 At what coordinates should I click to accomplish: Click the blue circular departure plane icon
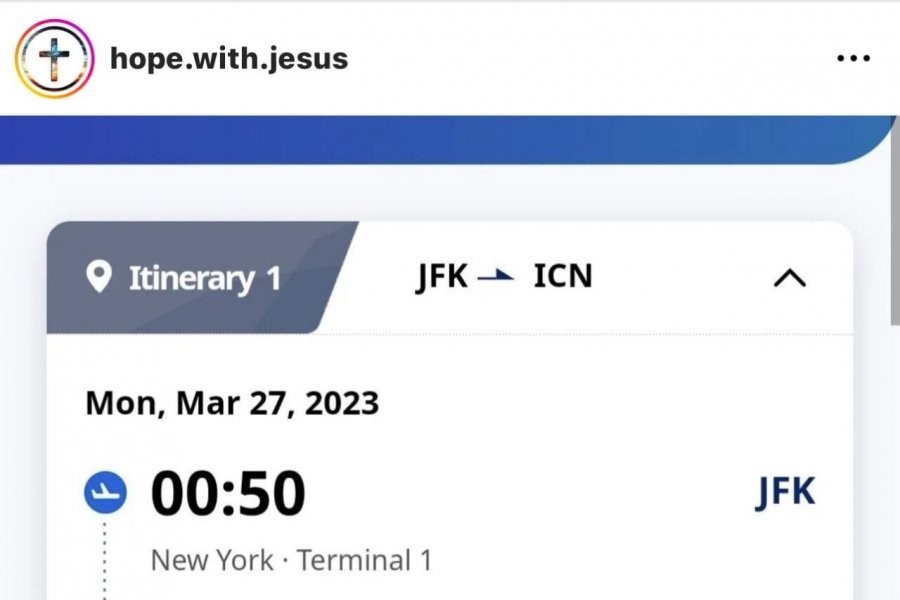coord(105,494)
